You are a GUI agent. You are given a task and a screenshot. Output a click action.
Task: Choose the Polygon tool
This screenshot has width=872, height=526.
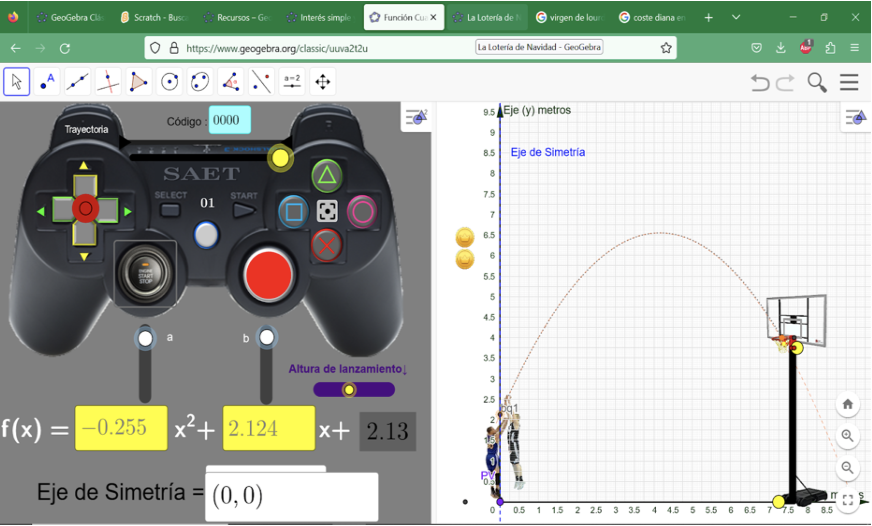(x=139, y=82)
